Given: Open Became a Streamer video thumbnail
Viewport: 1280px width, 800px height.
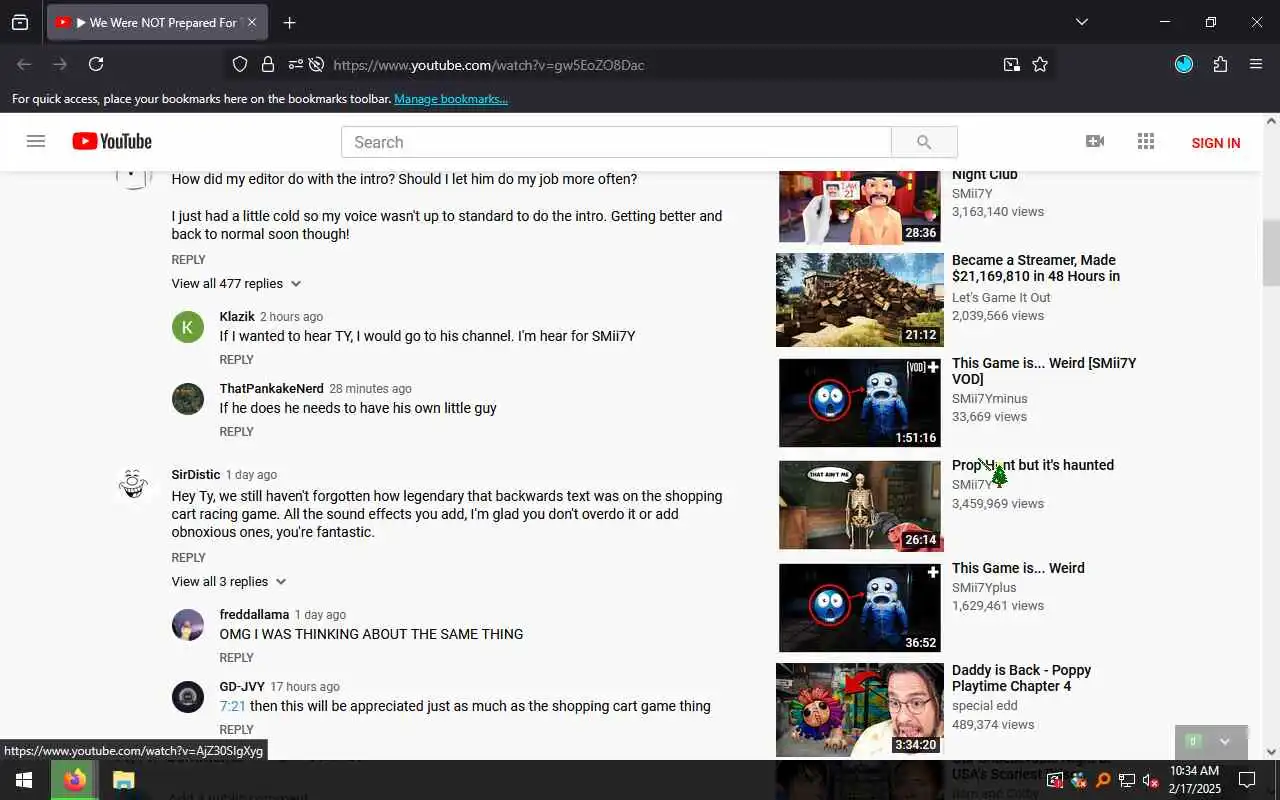Looking at the screenshot, I should pos(859,300).
